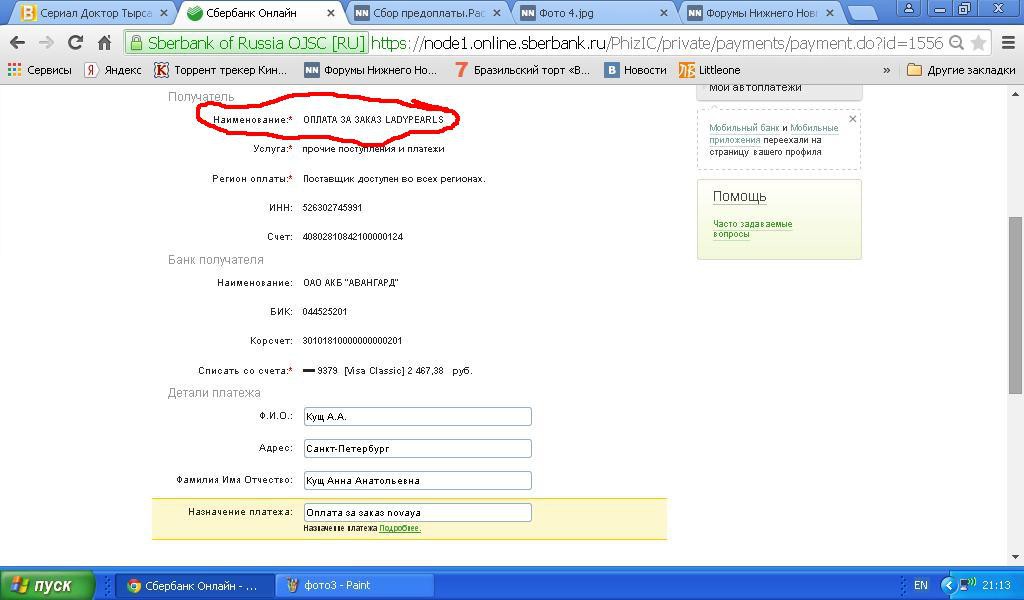Click the zoom magnifier in address bar
This screenshot has width=1024, height=600.
coord(956,43)
